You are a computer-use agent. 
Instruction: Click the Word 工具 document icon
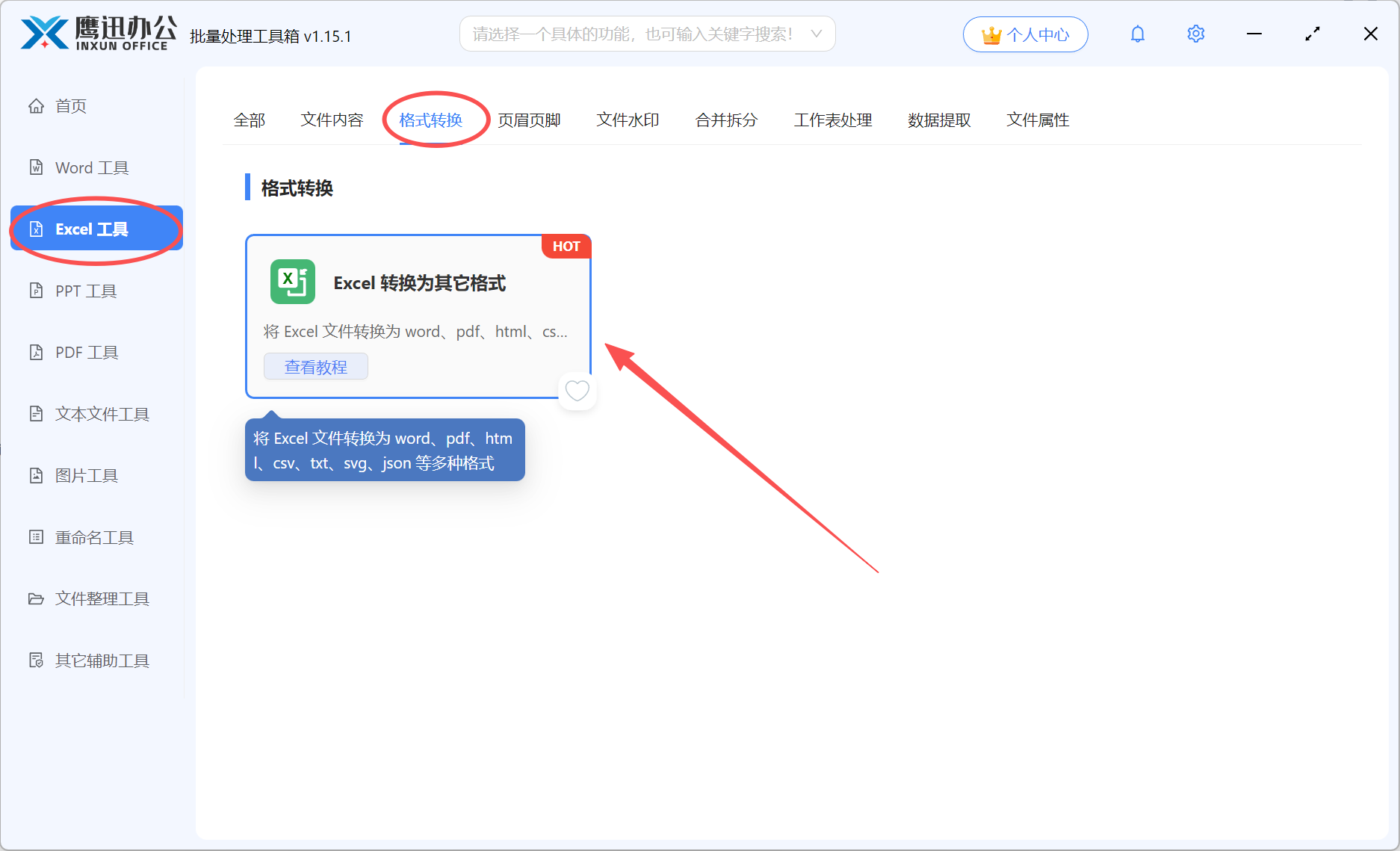36,167
